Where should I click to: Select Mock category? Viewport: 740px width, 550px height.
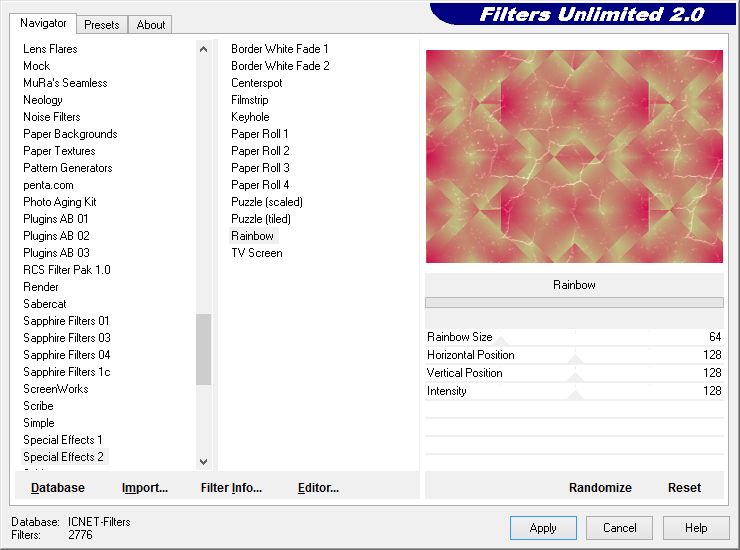pos(36,66)
